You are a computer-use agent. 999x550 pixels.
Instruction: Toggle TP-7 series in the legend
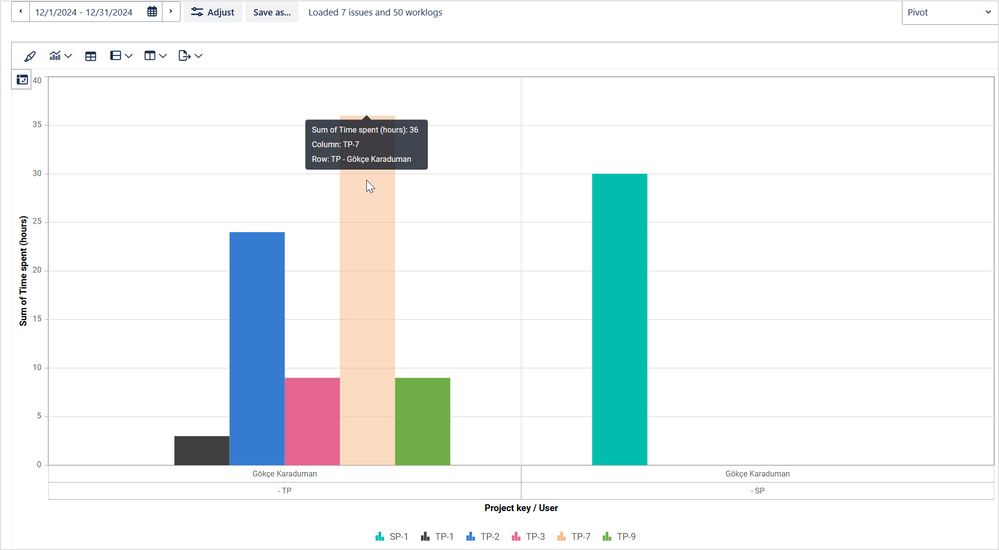click(x=573, y=537)
